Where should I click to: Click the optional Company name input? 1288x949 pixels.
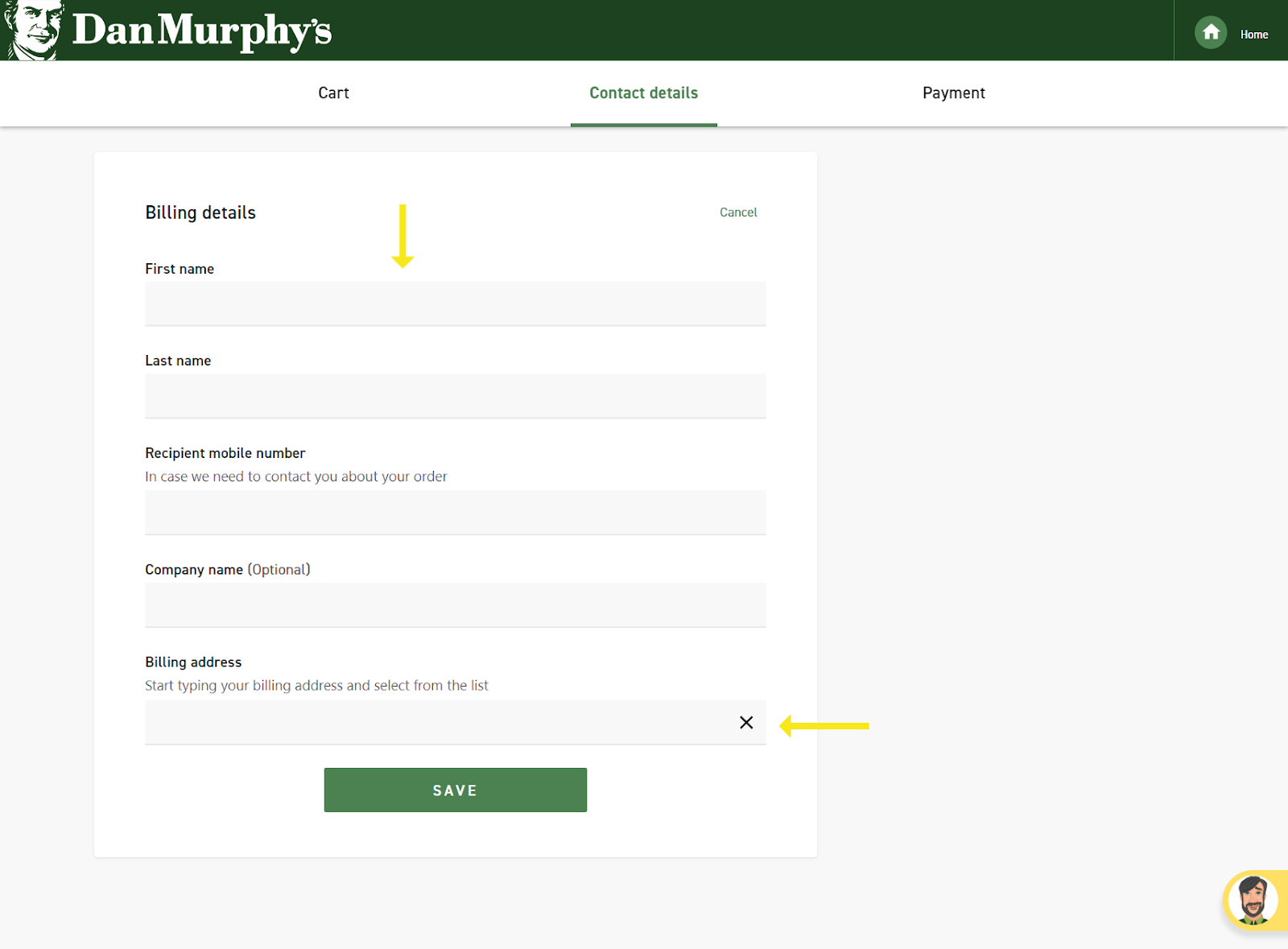[x=455, y=605]
